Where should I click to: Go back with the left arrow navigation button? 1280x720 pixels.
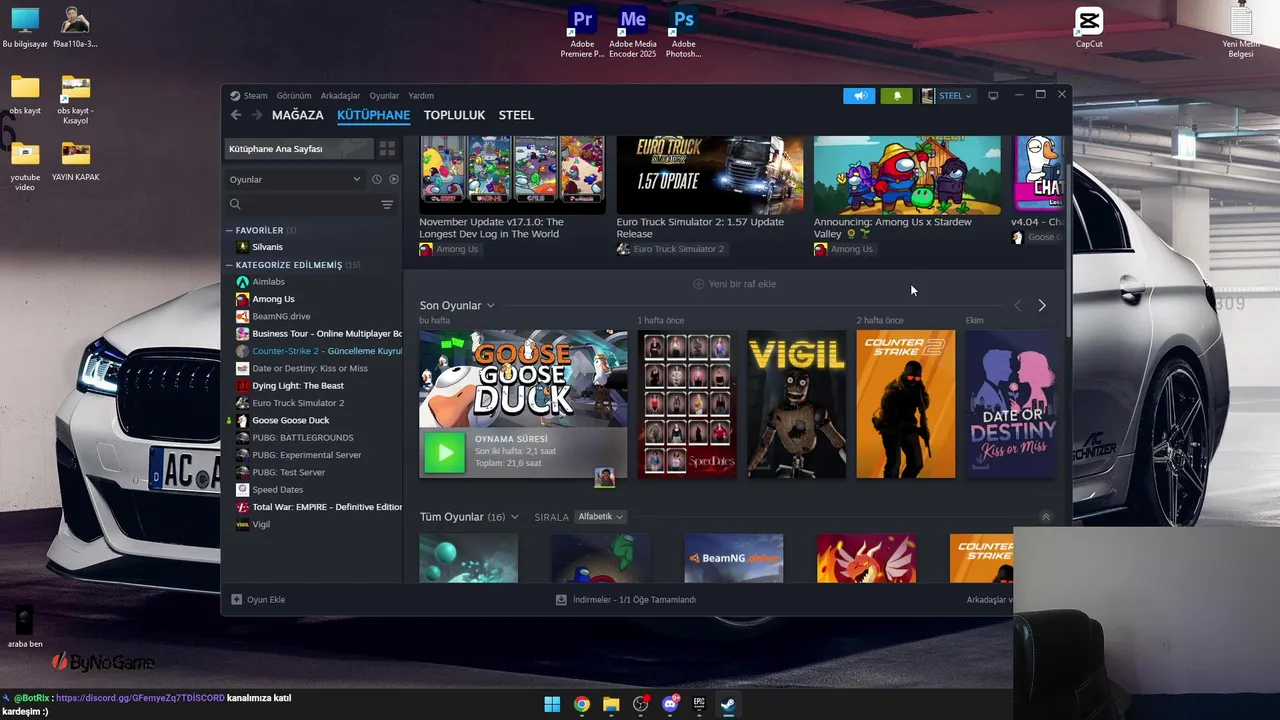coord(236,115)
